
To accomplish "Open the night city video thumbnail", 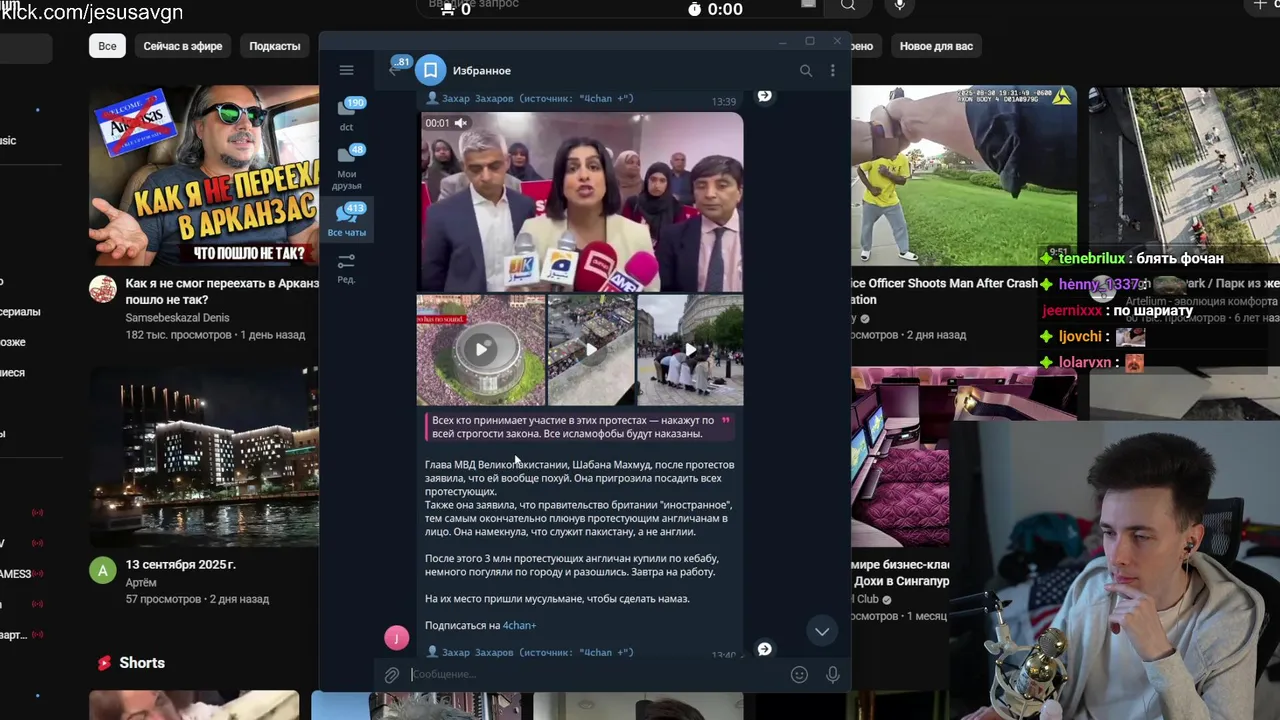I will coord(204,456).
